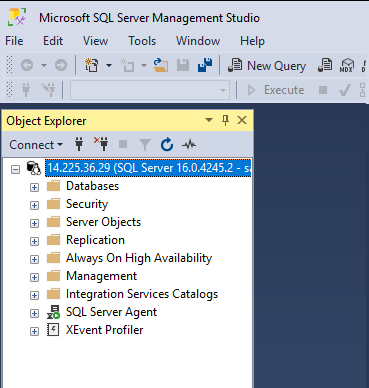The height and width of the screenshot is (388, 369).
Task: Select Always On High Availability tree item
Action: pyautogui.click(x=139, y=258)
